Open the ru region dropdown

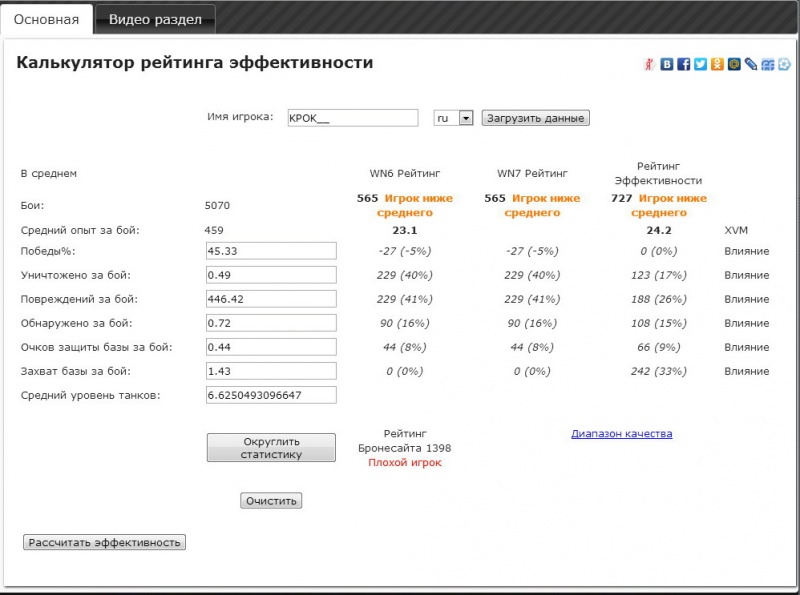pyautogui.click(x=453, y=118)
